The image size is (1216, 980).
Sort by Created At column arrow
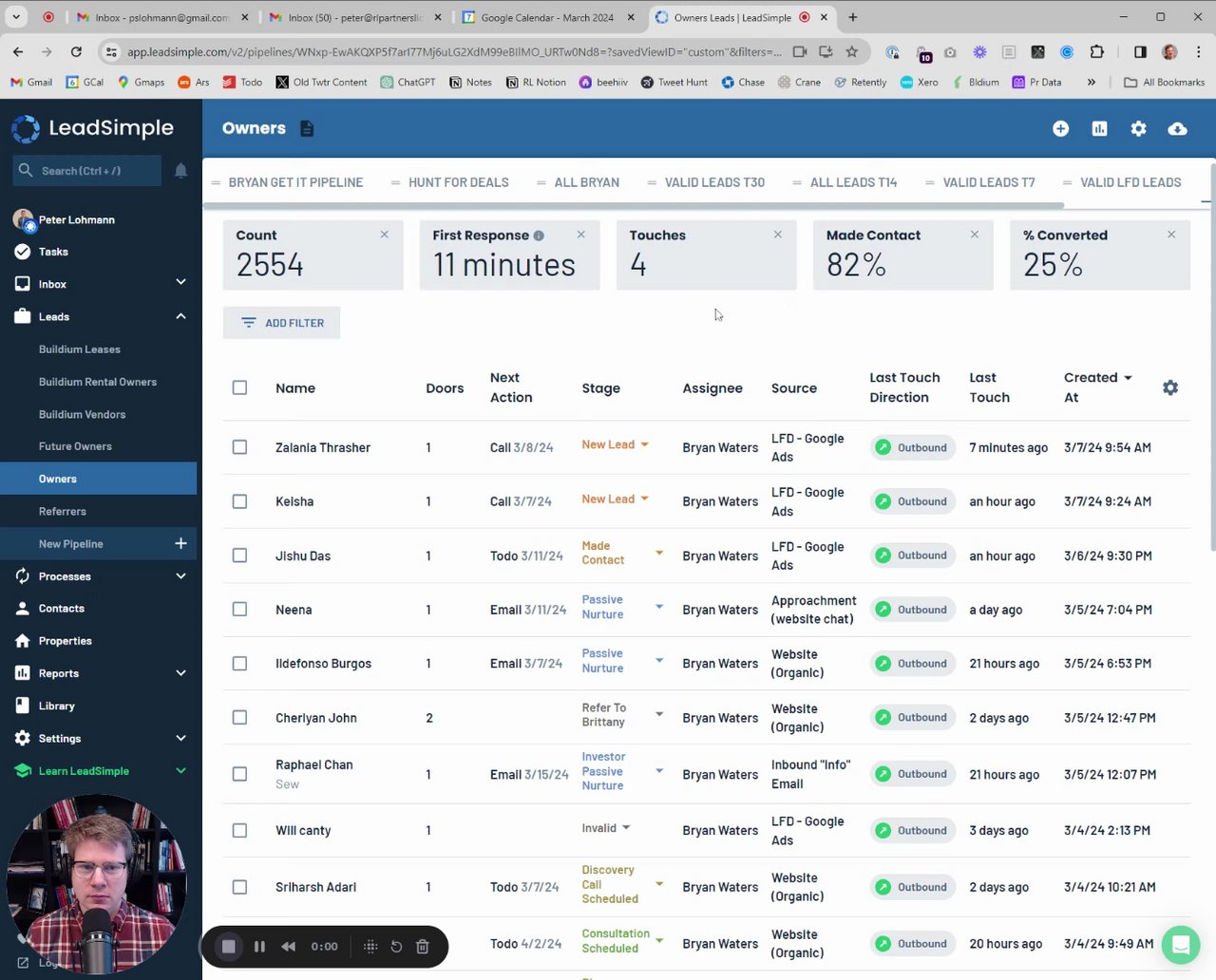click(1128, 378)
